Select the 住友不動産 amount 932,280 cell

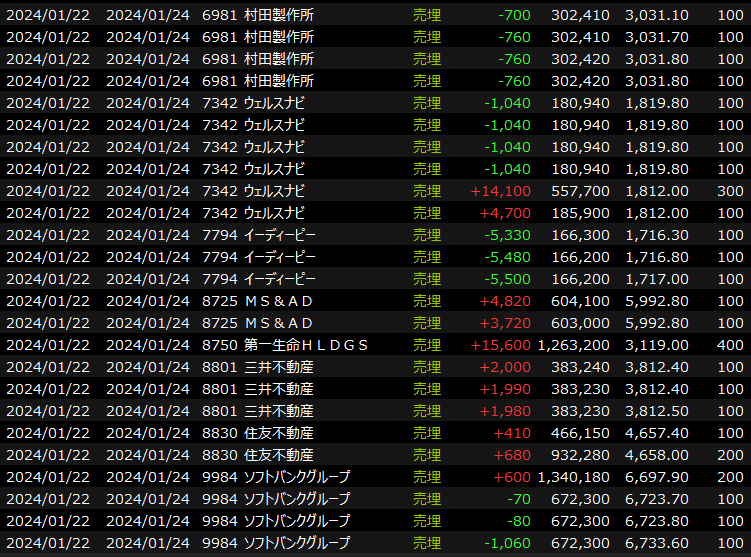[580, 455]
